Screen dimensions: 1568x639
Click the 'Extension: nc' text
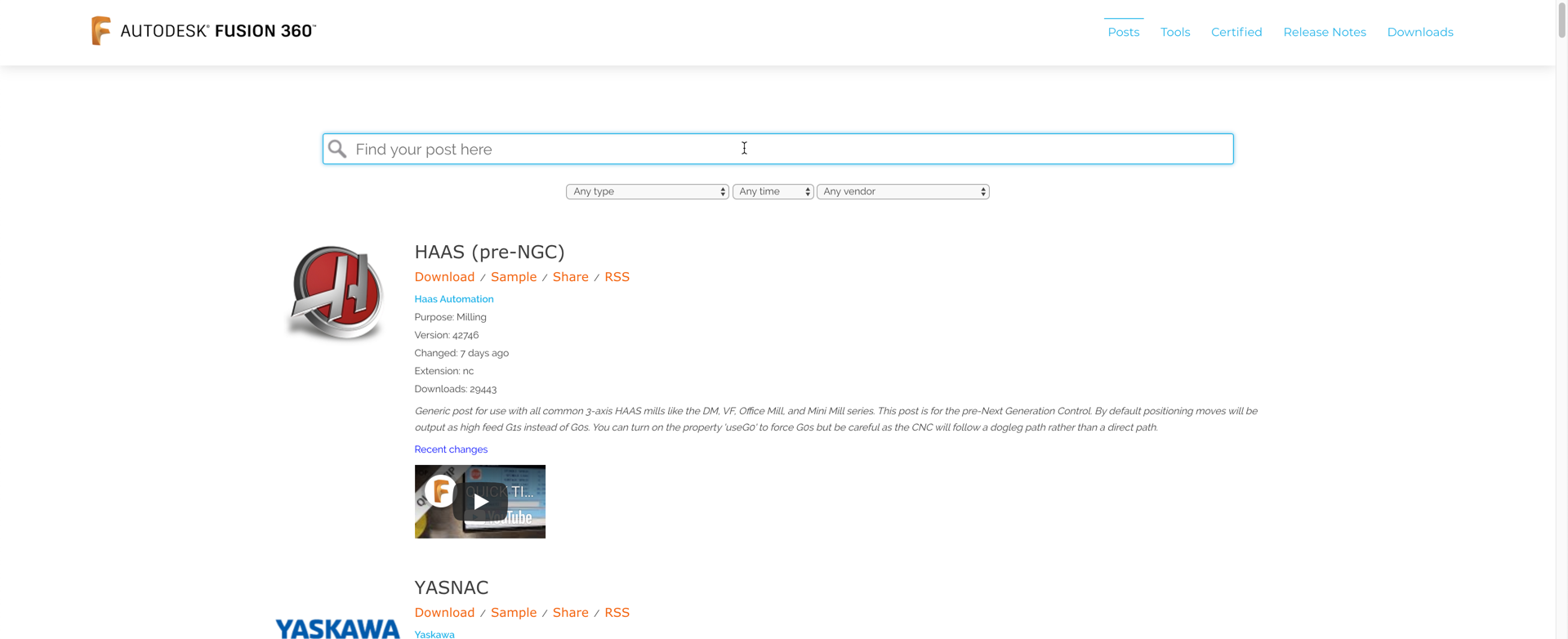tap(444, 371)
